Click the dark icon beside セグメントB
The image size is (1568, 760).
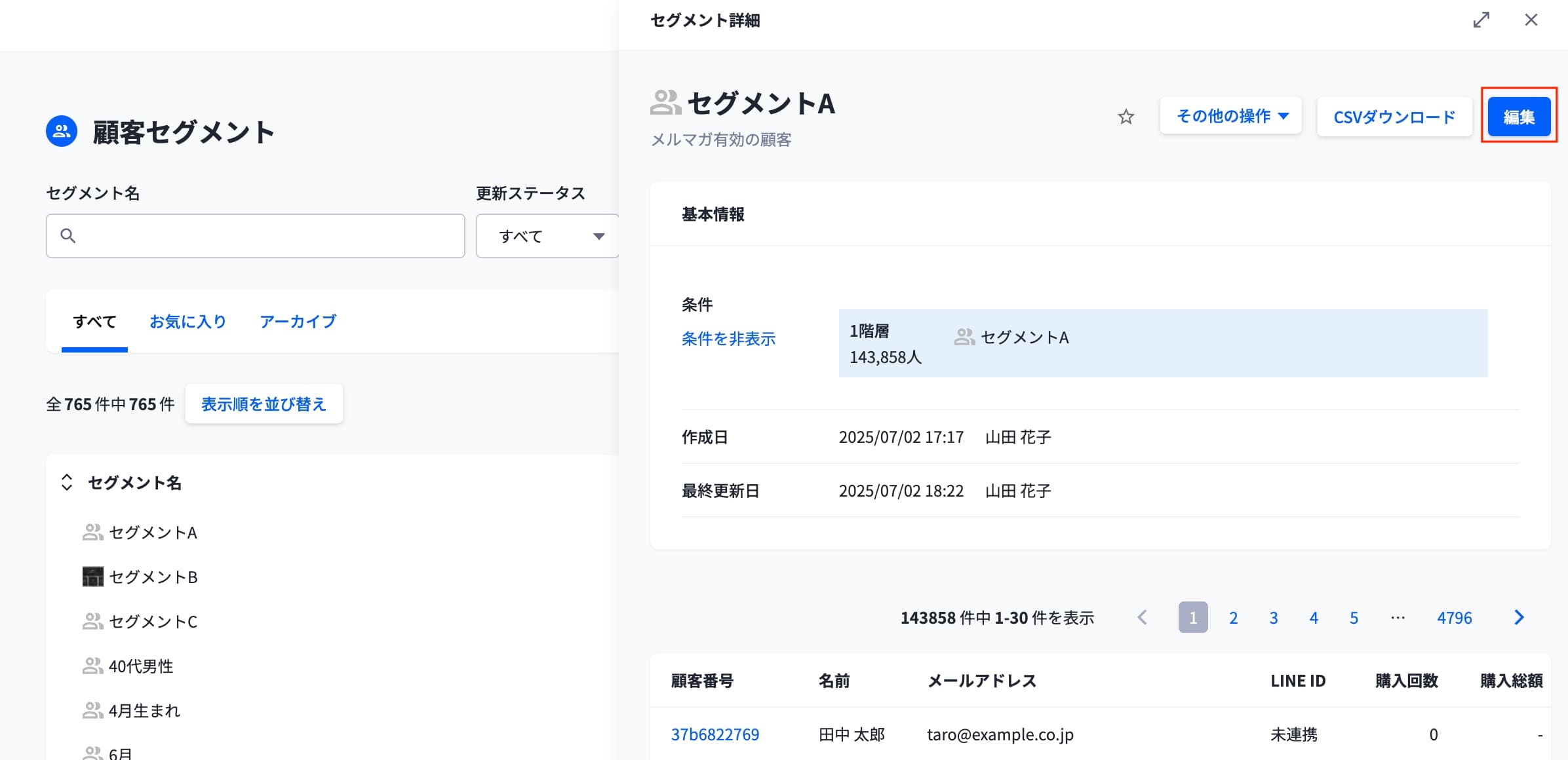click(92, 577)
